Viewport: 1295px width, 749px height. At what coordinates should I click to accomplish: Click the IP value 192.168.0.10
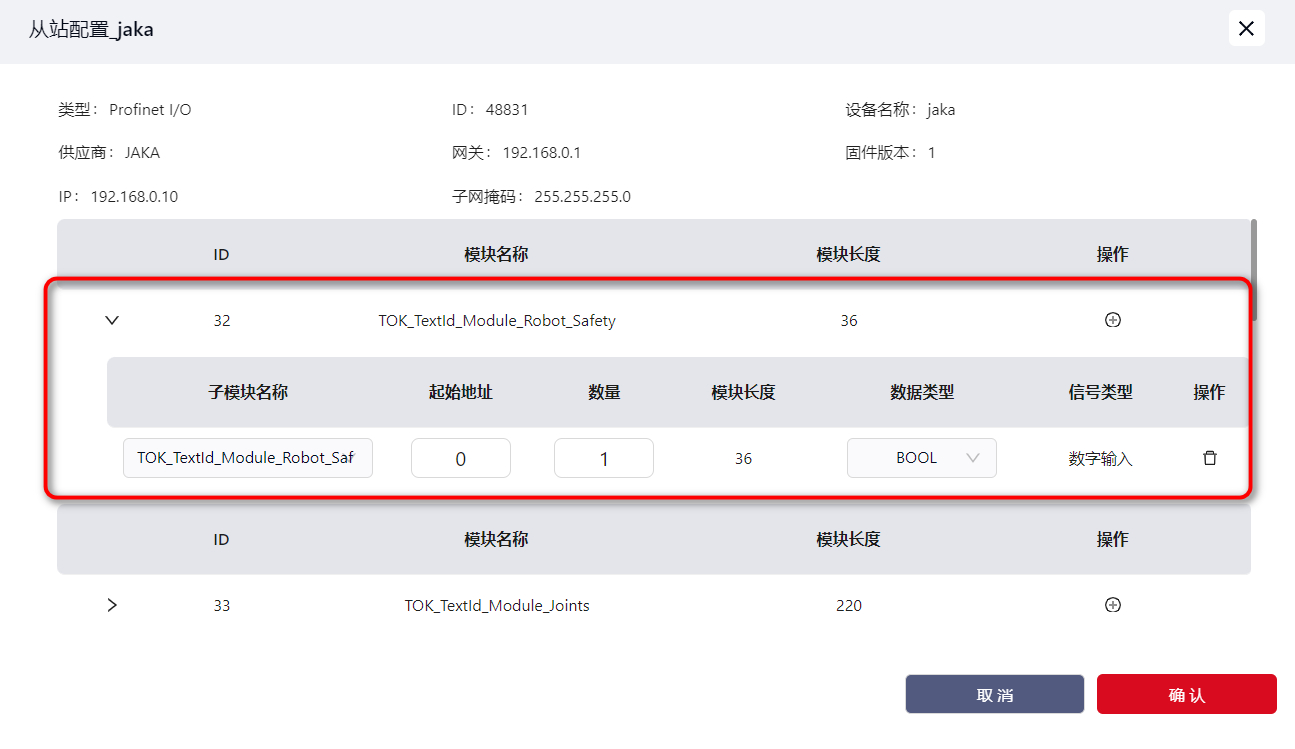pos(134,196)
